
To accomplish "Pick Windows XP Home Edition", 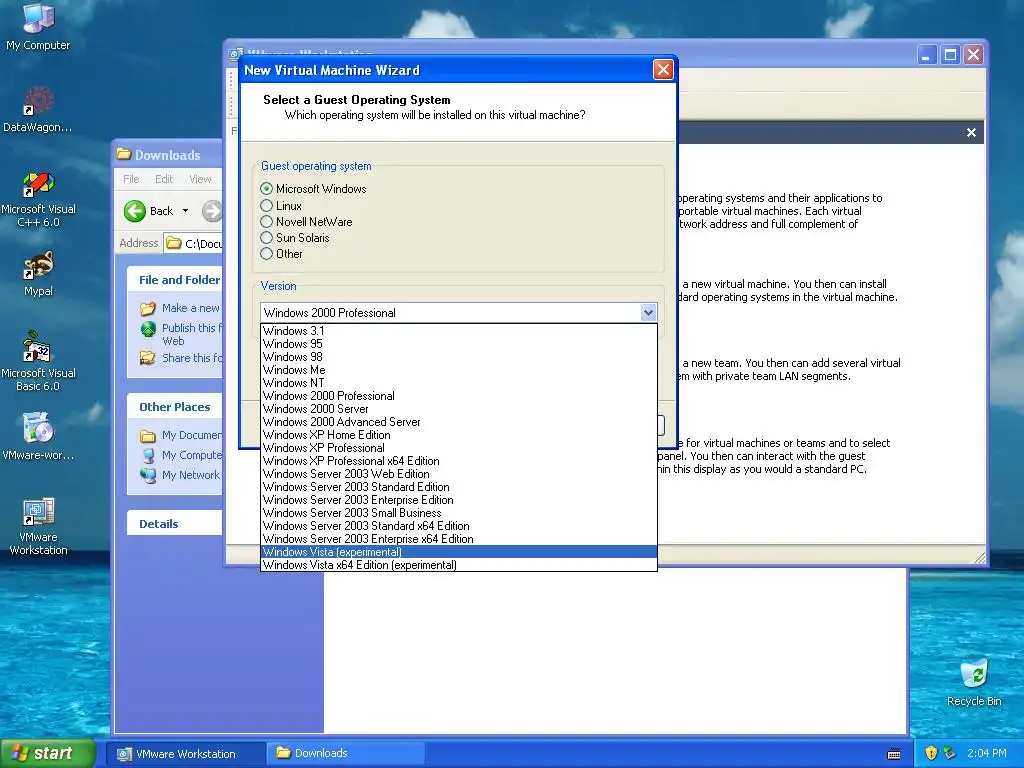I will tap(458, 435).
